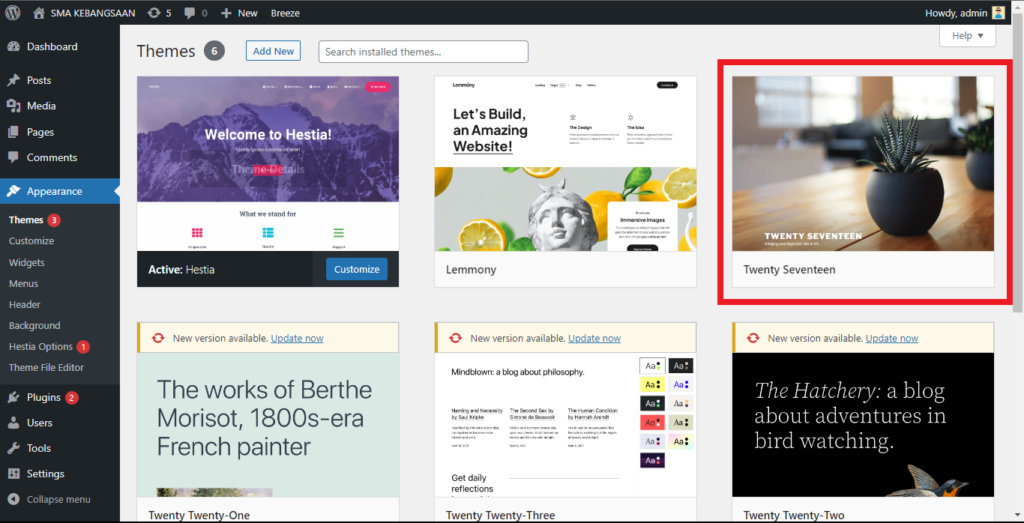Expand the Help dropdown
The height and width of the screenshot is (523, 1024).
(x=967, y=36)
